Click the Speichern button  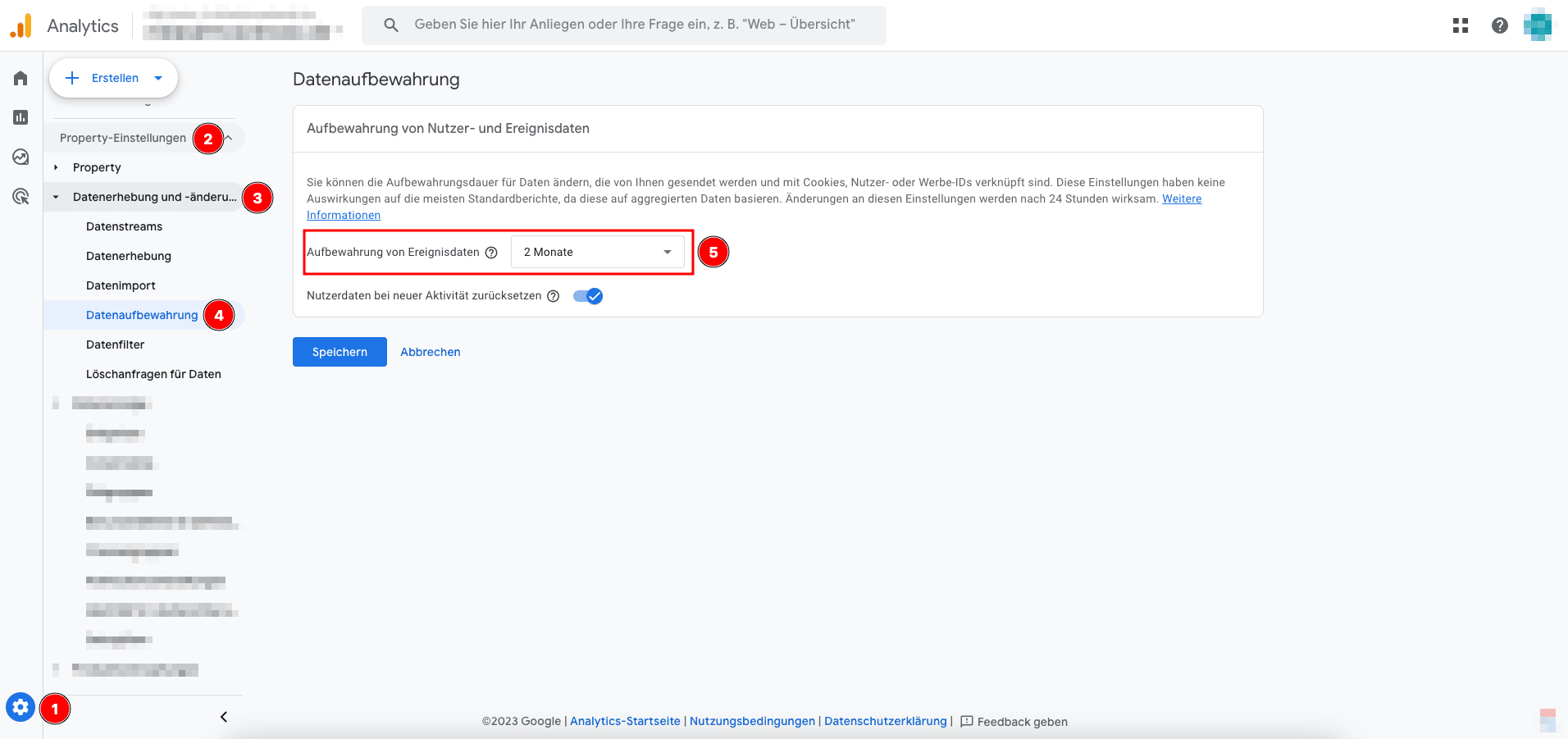[x=340, y=352]
